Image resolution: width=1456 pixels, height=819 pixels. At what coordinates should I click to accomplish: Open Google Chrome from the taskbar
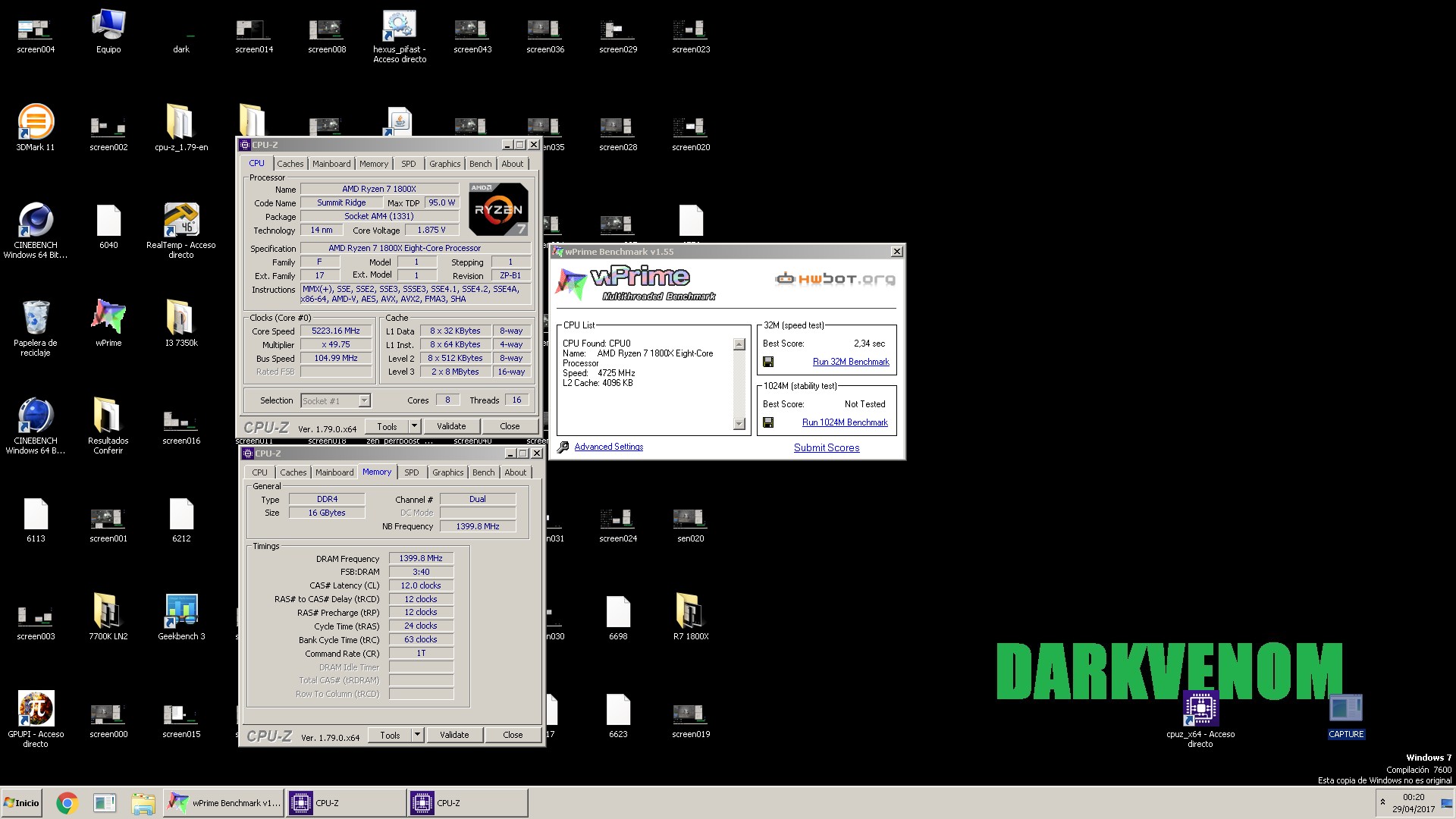tap(67, 803)
